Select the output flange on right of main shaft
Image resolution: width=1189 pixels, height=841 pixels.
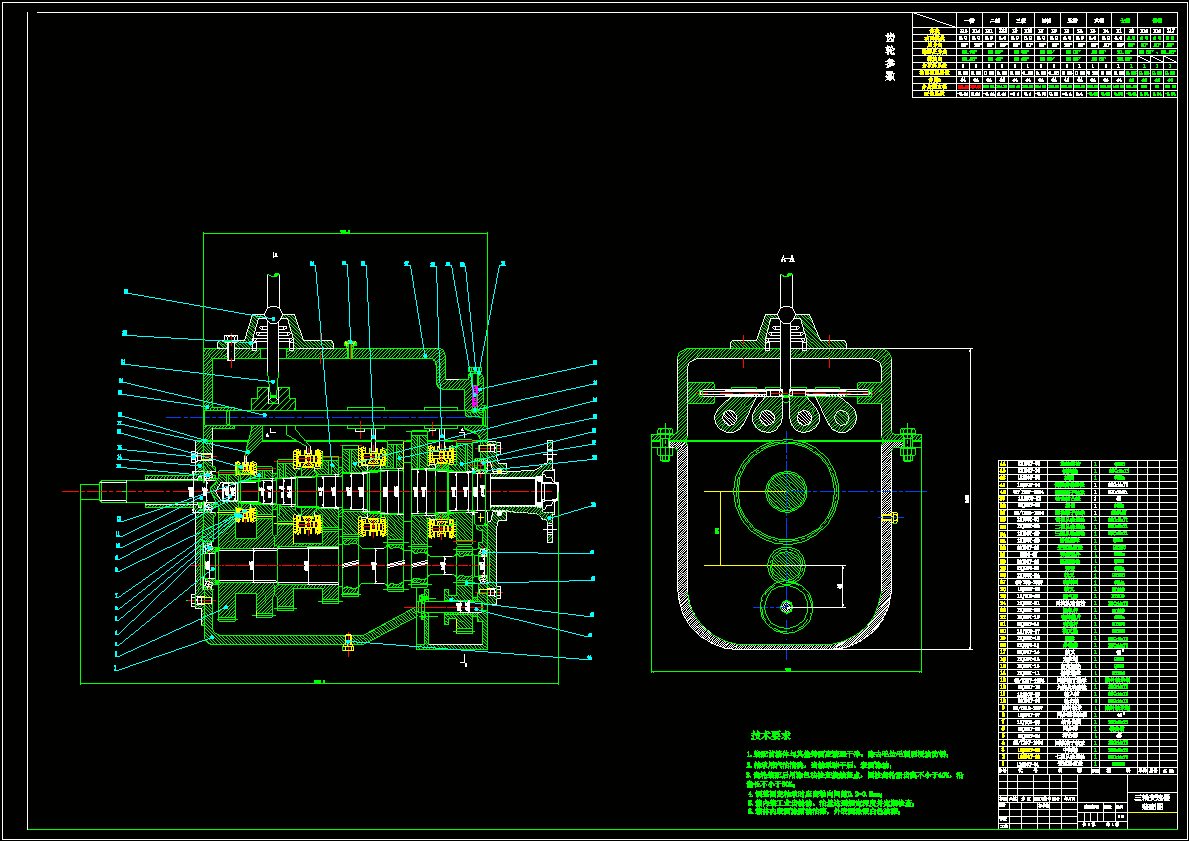[x=551, y=491]
